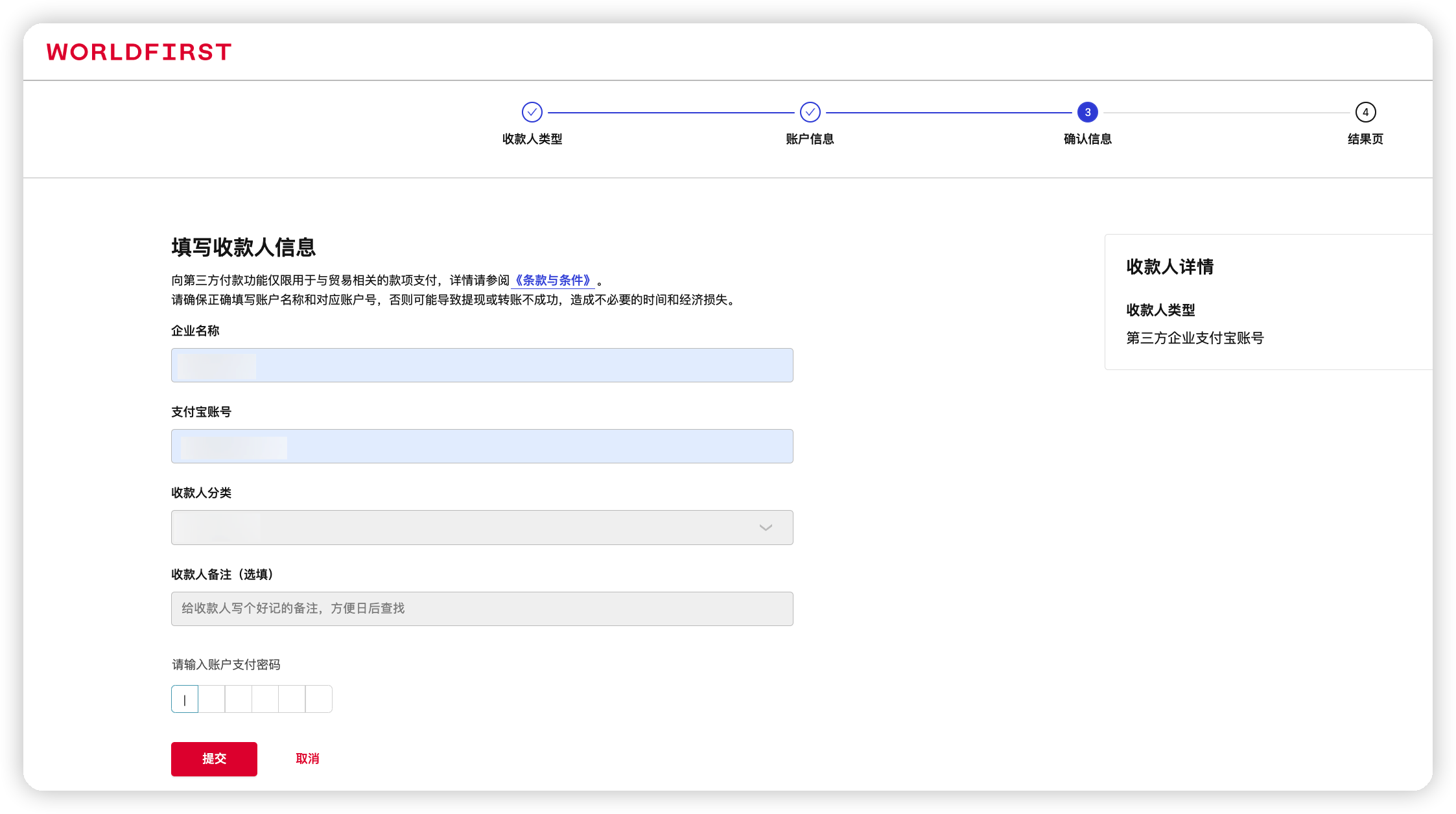Click the 收款人备注 remarks field

(481, 609)
